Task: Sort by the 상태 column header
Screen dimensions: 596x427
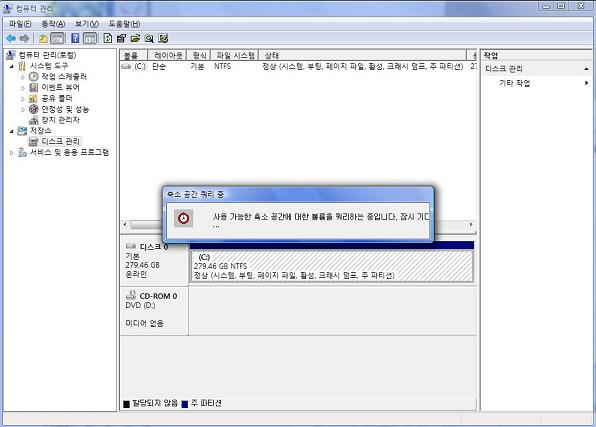Action: 362,56
